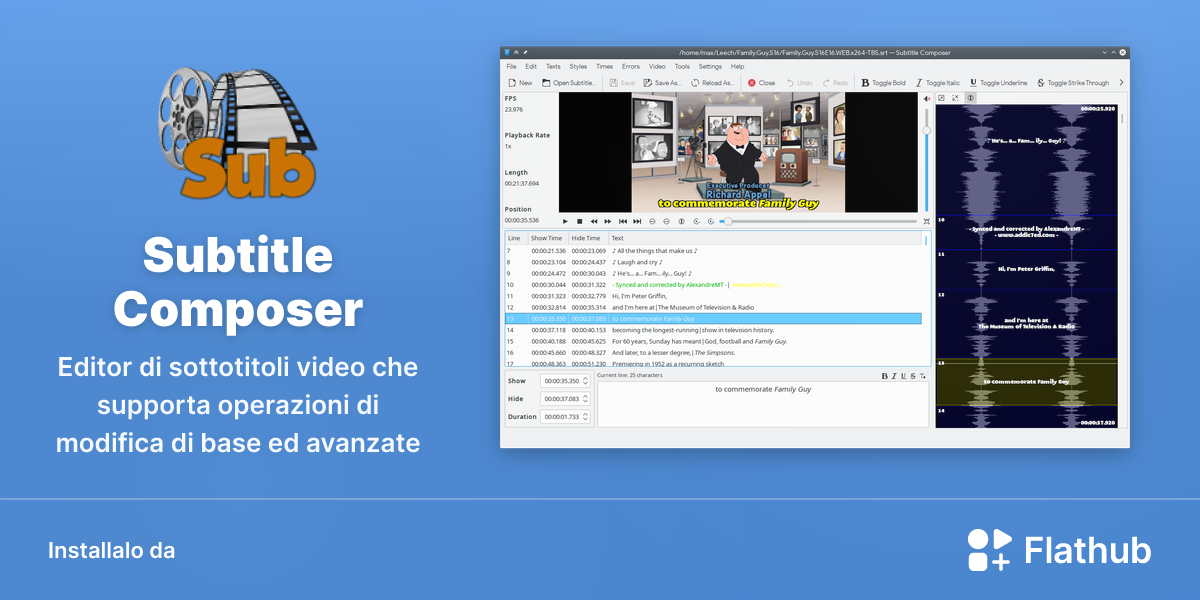
Task: Click the Show time field 00:00:35.350
Action: coord(565,381)
